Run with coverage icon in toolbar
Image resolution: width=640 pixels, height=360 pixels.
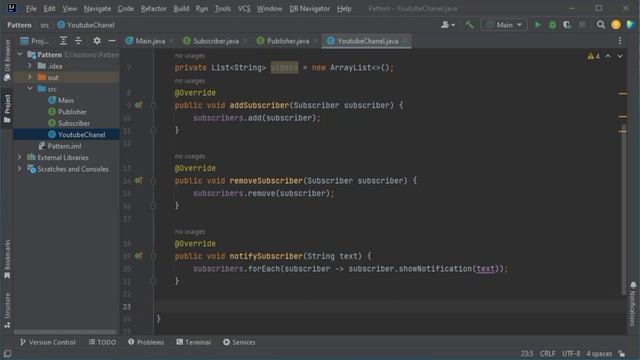pyautogui.click(x=567, y=25)
